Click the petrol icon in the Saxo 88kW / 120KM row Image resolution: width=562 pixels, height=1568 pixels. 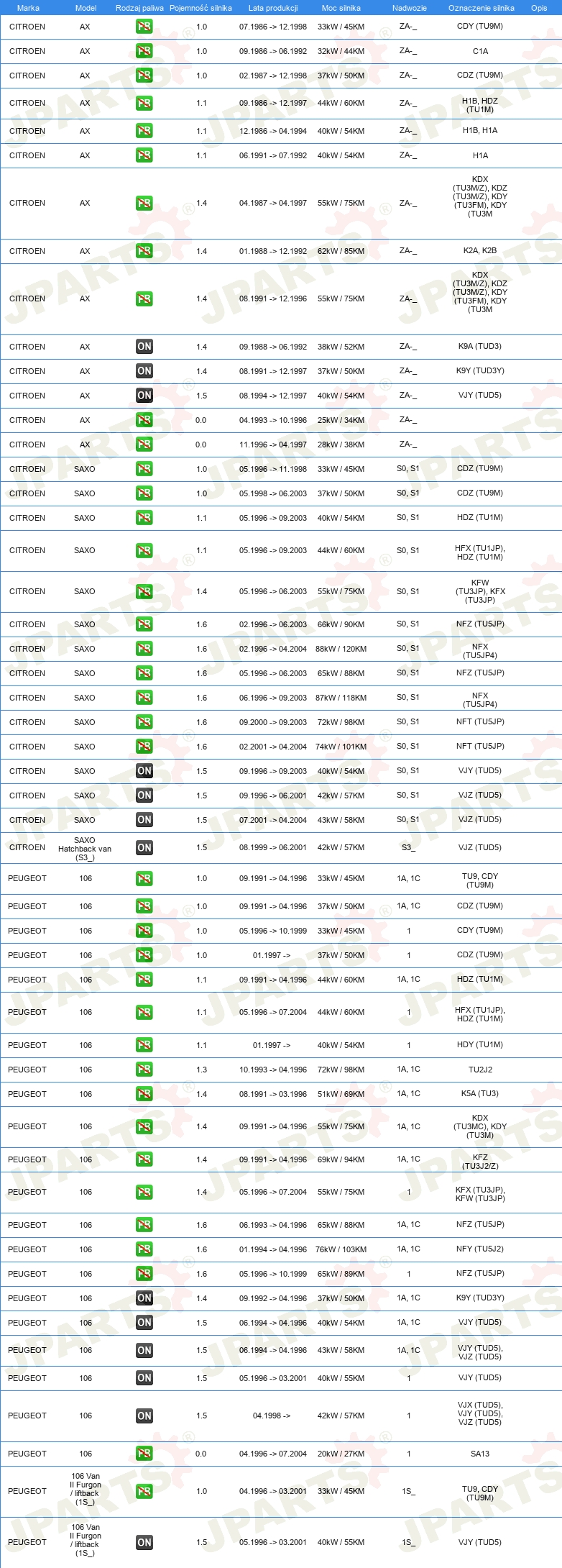[x=144, y=649]
